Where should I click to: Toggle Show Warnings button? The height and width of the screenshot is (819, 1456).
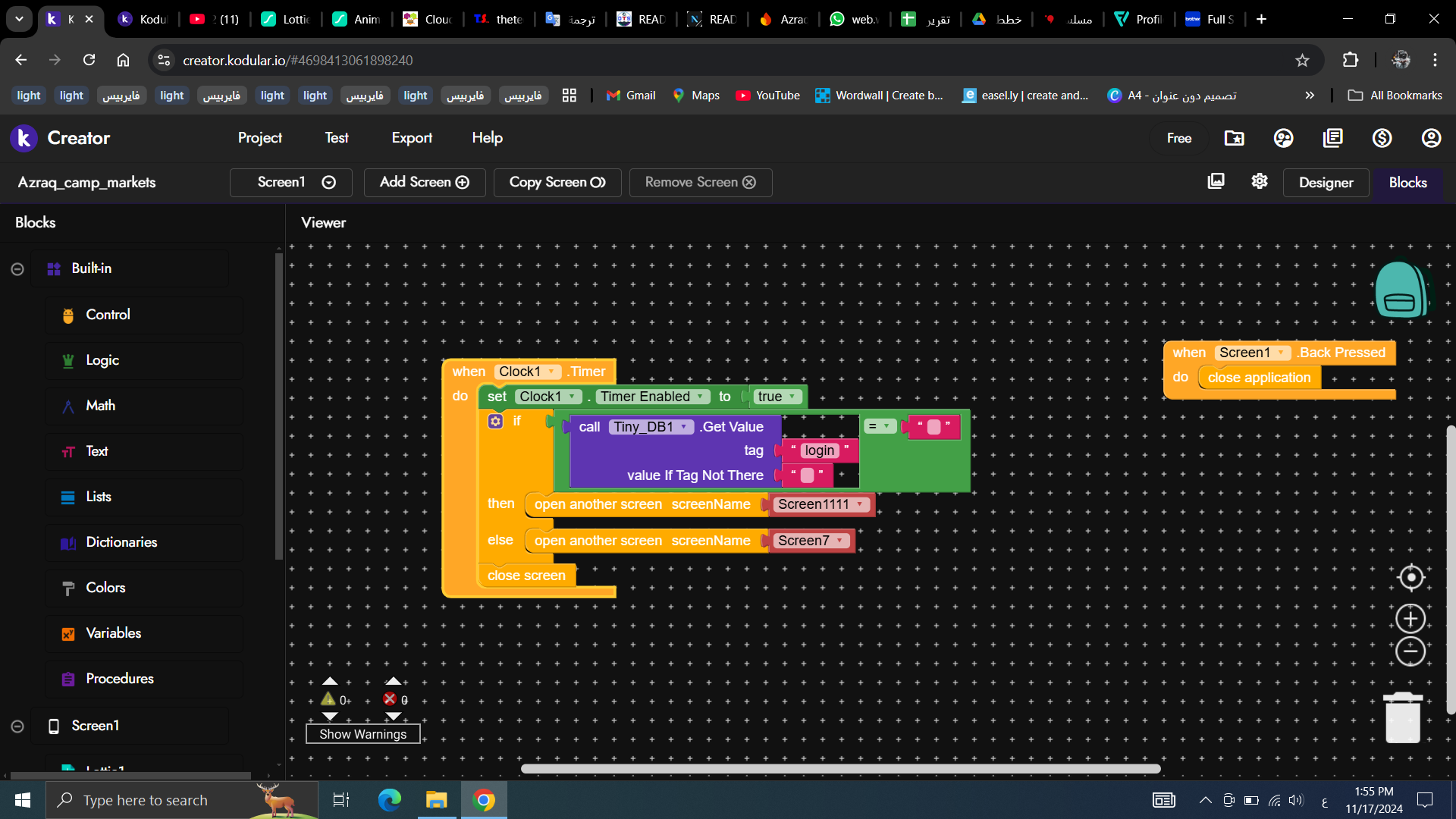[x=362, y=734]
